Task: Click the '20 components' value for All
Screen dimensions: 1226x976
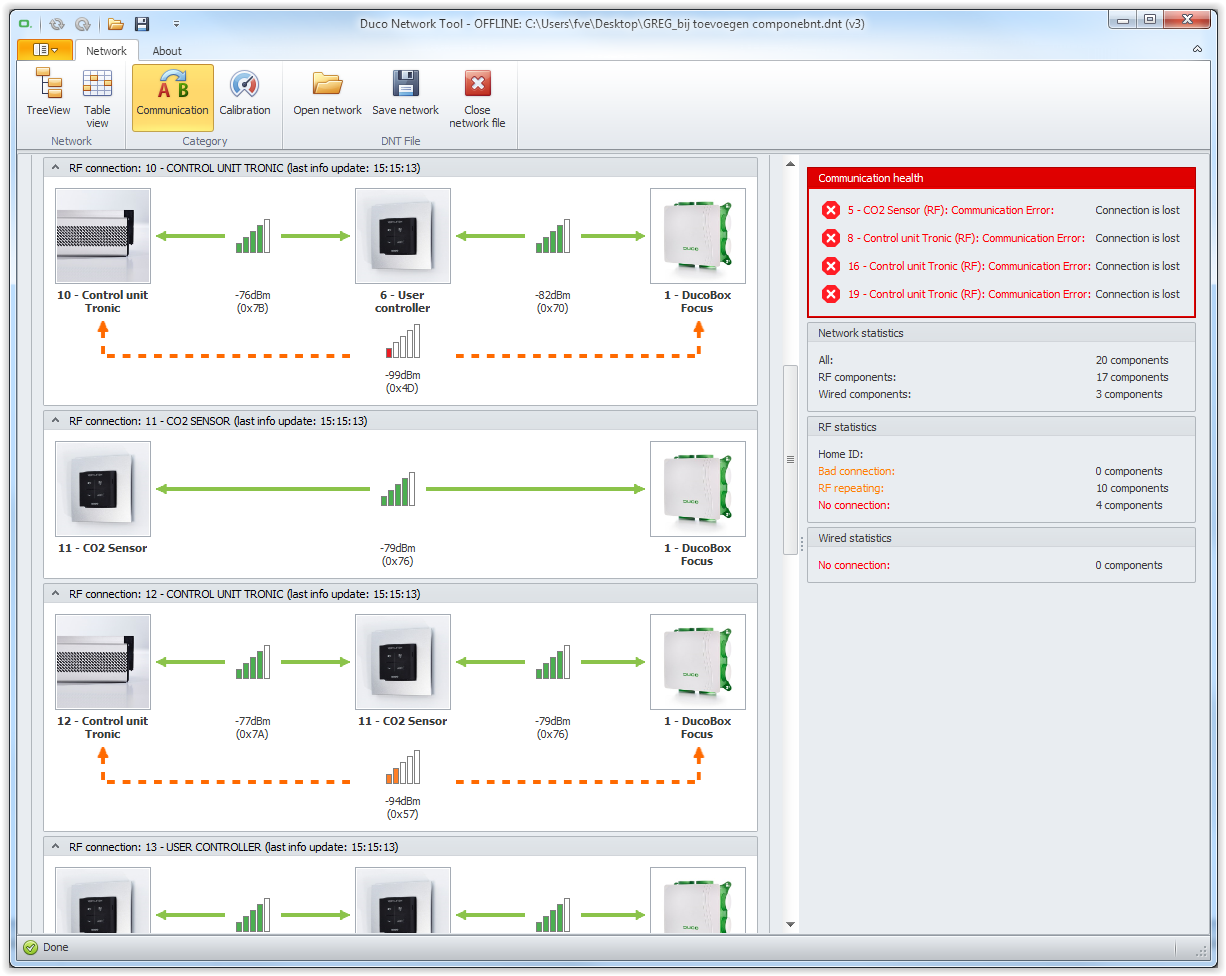Action: coord(1132,360)
